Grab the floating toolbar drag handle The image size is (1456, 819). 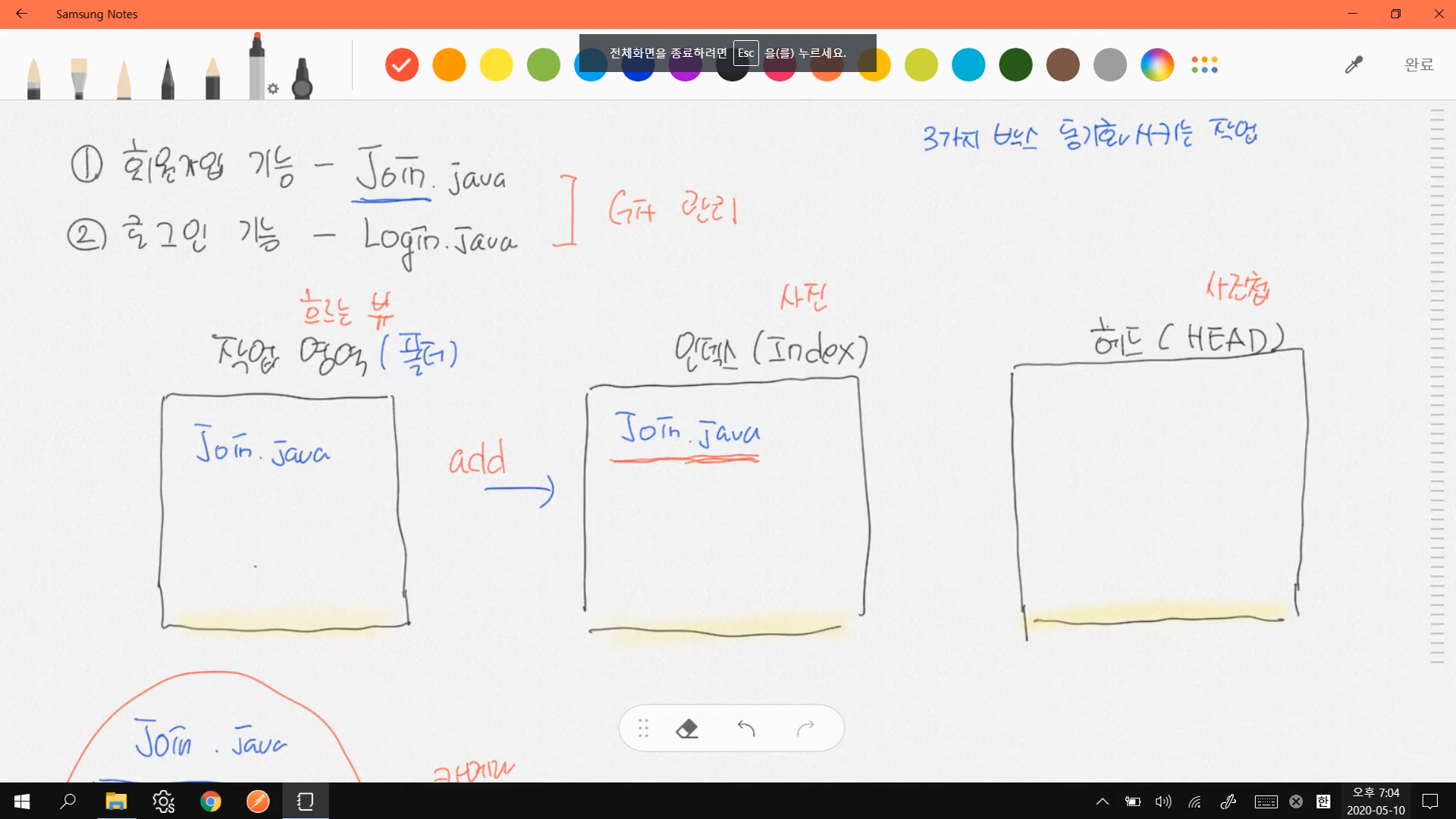(x=643, y=729)
